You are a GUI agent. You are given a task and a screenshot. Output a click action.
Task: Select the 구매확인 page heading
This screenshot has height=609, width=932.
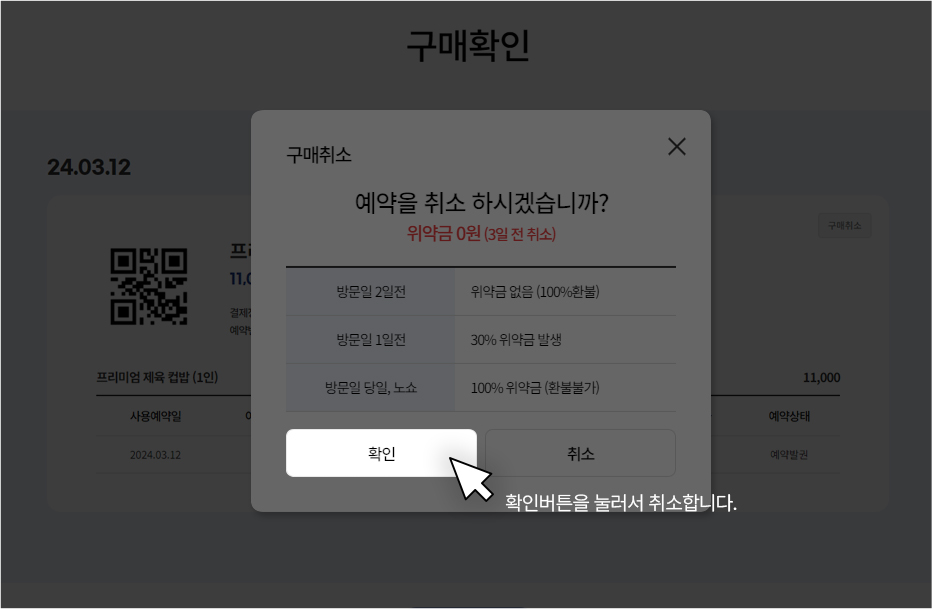point(466,43)
